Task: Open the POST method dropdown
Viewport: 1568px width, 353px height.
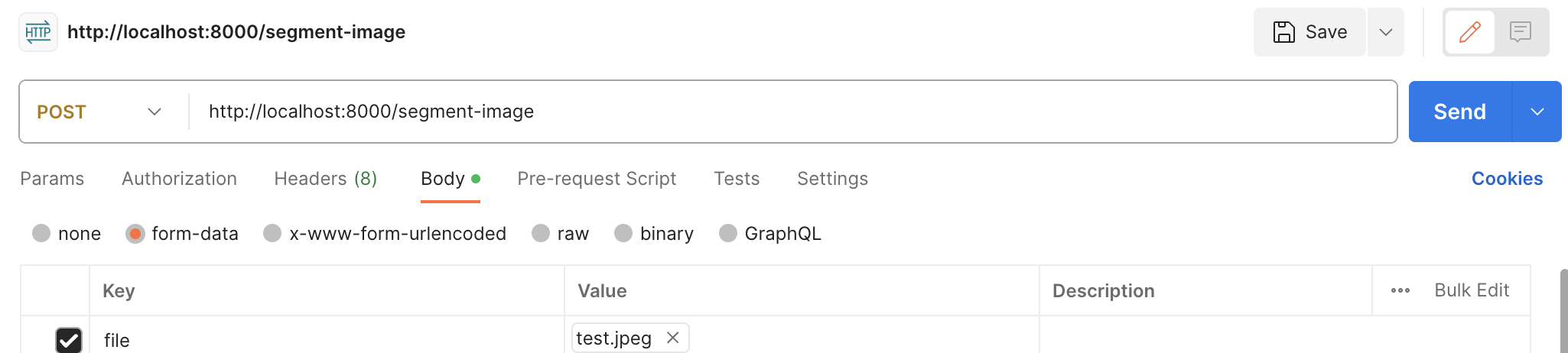Action: click(x=99, y=112)
